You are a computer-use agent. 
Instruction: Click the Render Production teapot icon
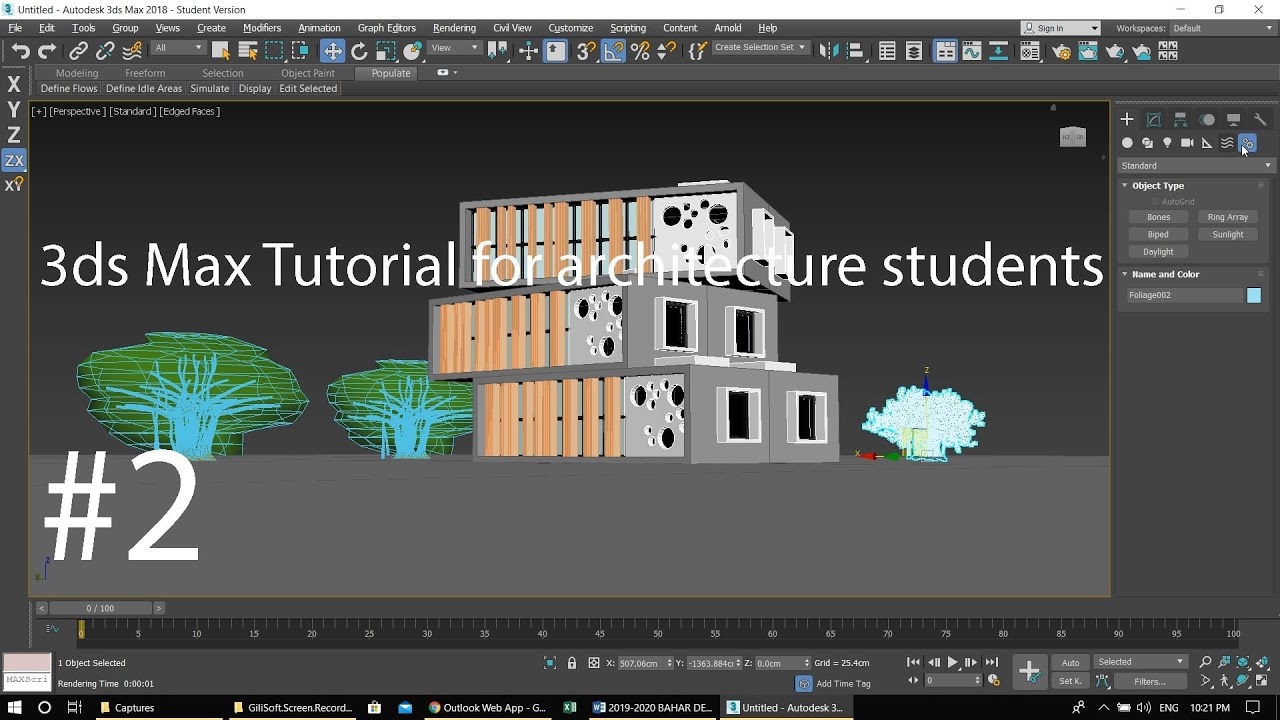(1115, 51)
